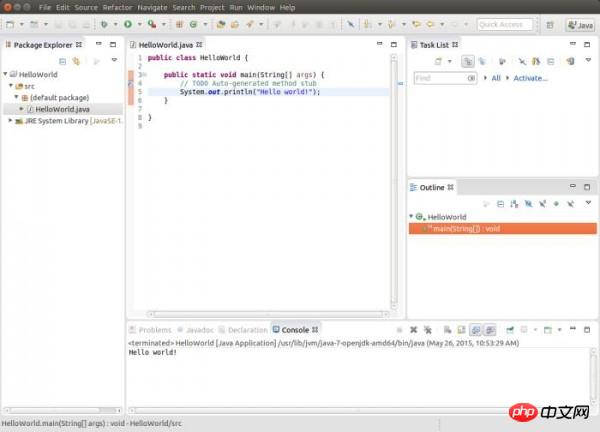Click the green Run button in the toolbar

coord(128,24)
